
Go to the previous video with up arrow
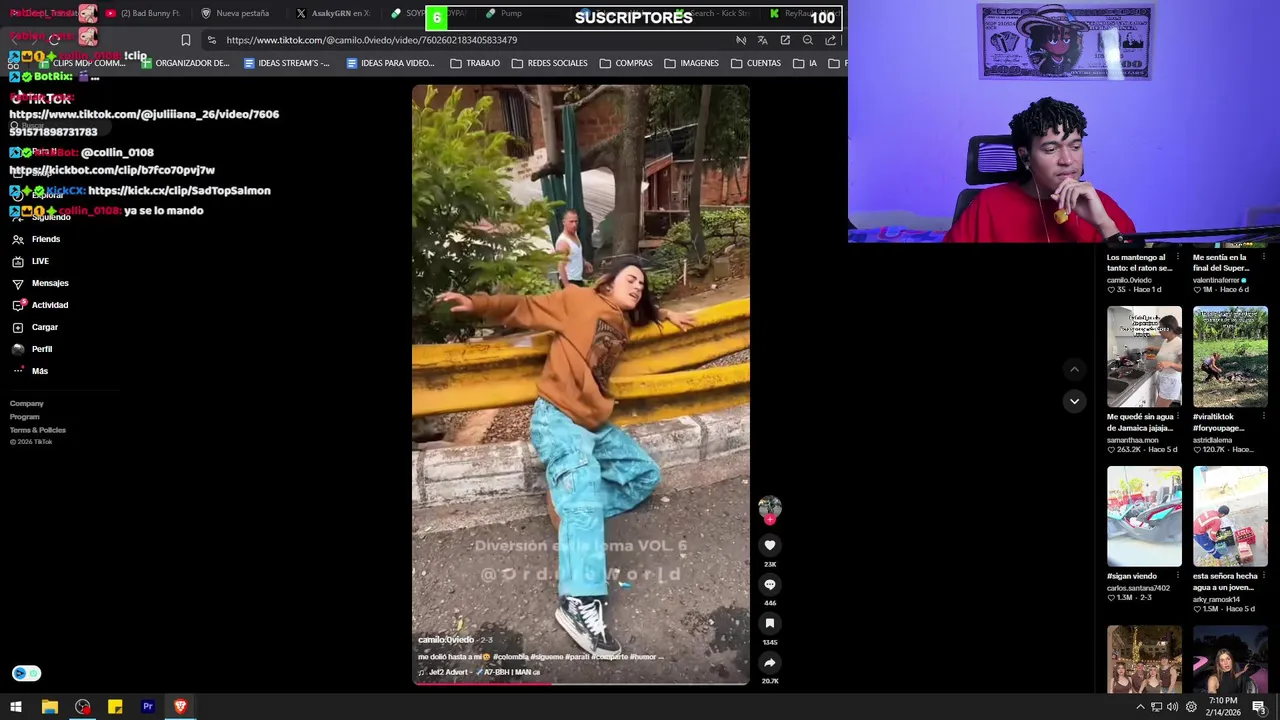coord(1074,369)
